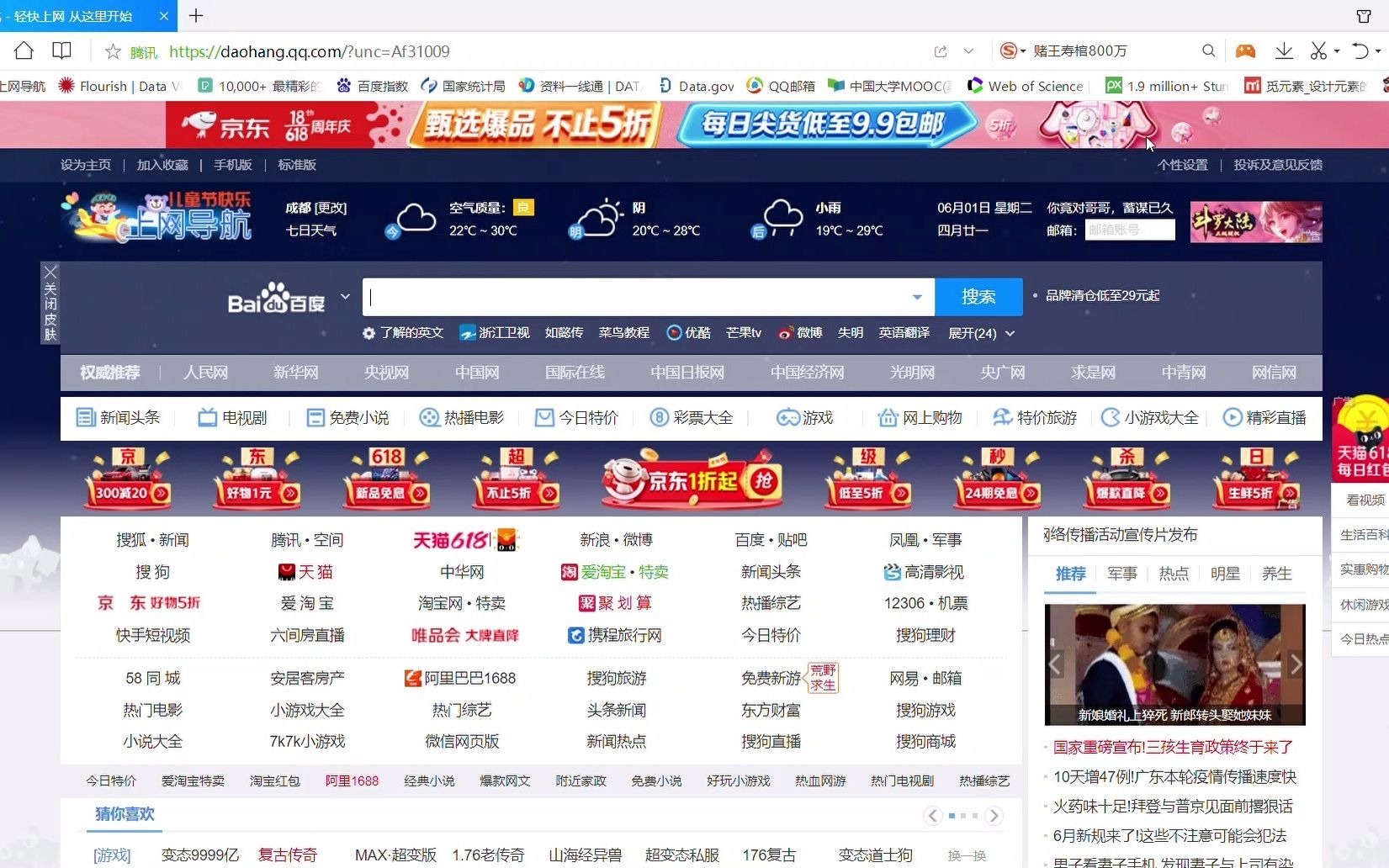Expand the 展开(24) quick links

coord(981,333)
